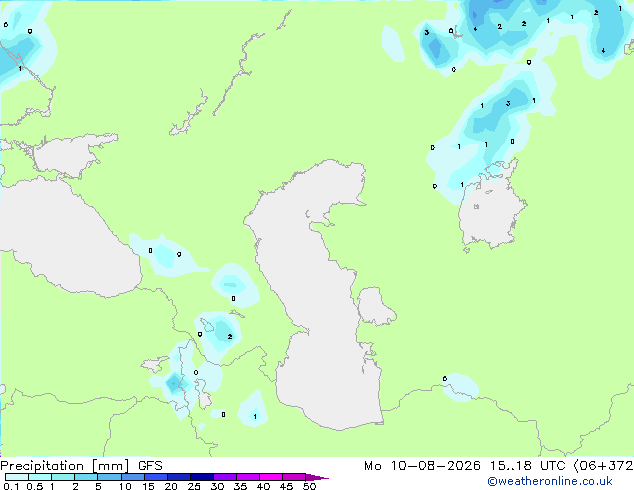Select the 35–40 mm violet legend swatch

pos(247,477)
